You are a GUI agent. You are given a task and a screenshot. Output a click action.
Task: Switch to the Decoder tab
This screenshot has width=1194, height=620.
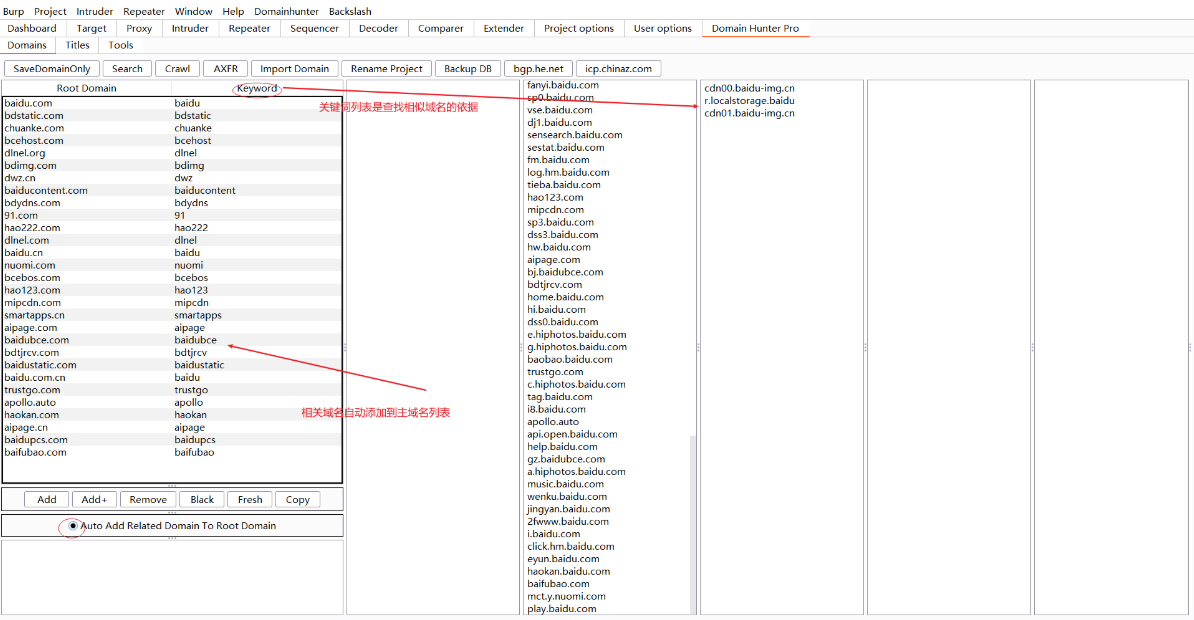tap(378, 28)
